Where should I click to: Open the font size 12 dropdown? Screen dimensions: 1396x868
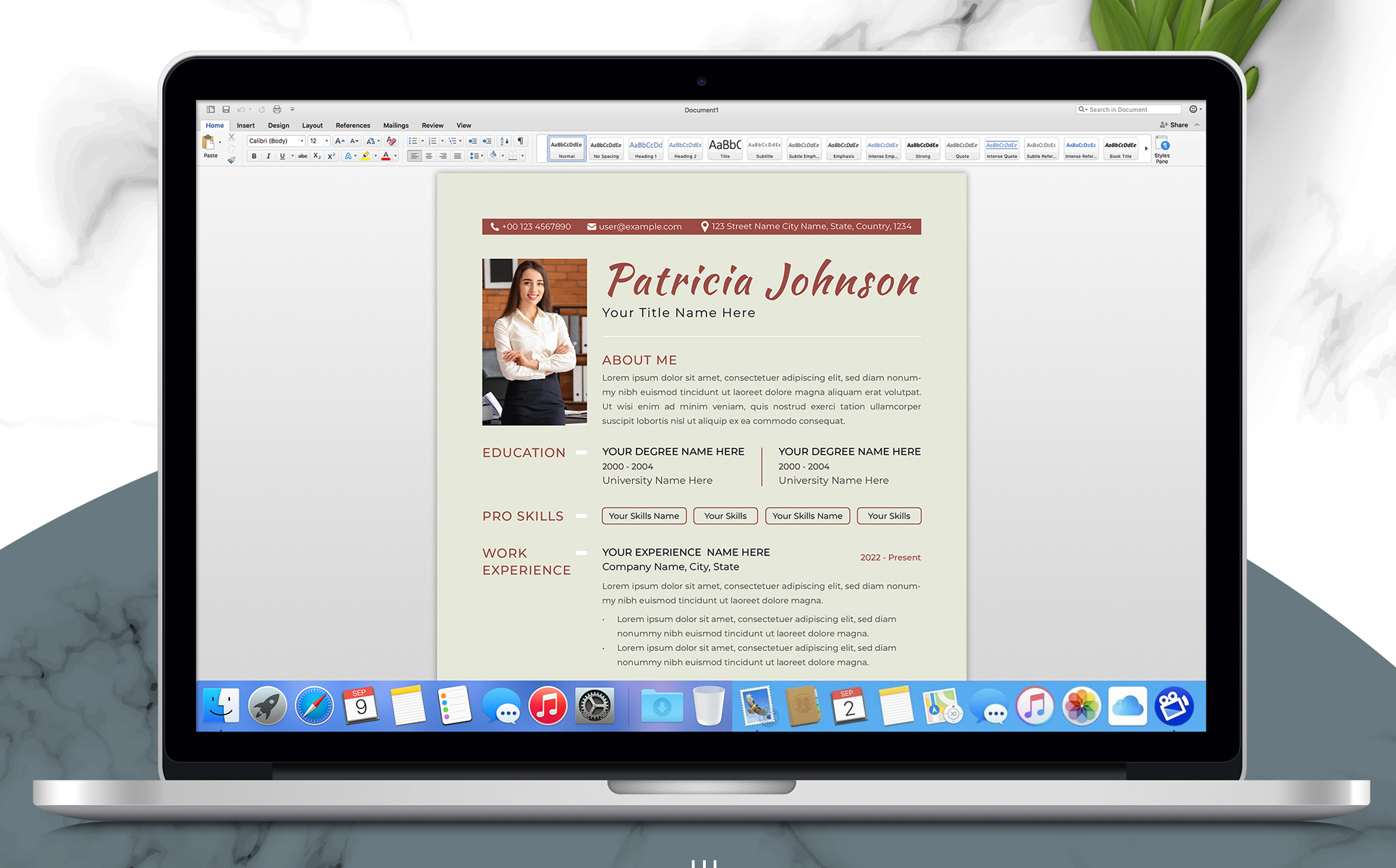(326, 141)
